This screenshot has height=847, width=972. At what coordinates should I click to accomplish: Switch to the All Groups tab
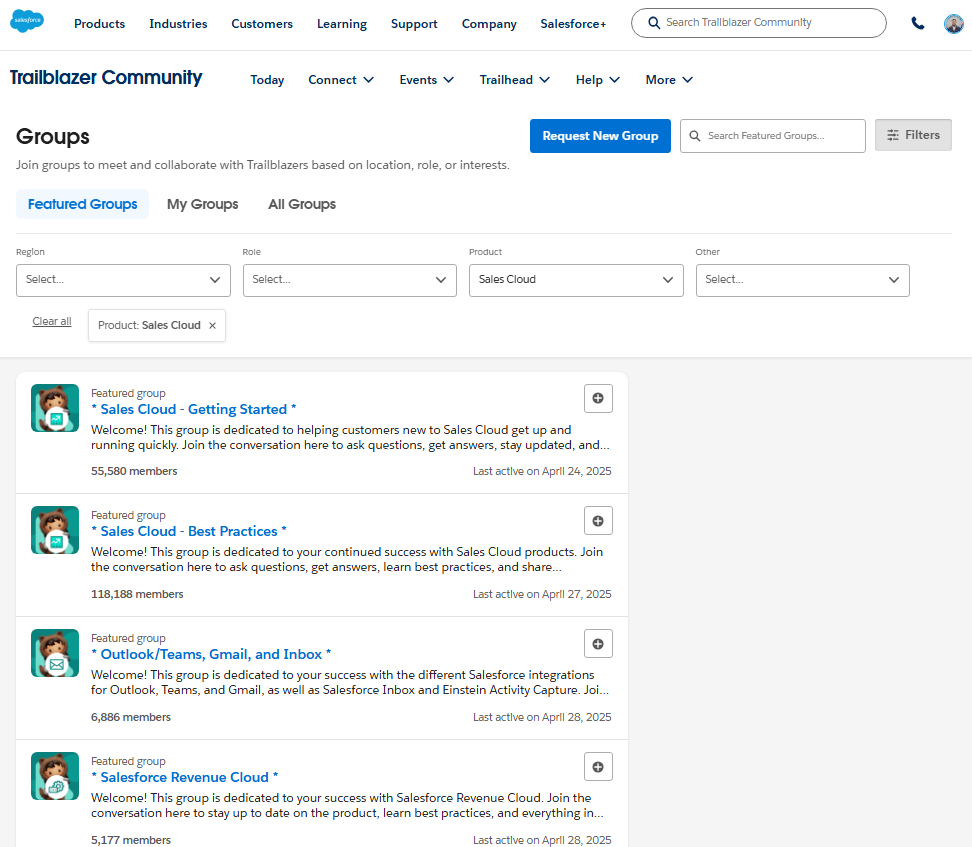point(302,204)
